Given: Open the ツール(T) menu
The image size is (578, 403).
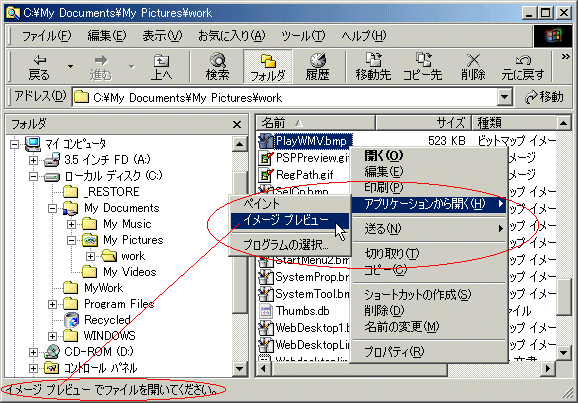Looking at the screenshot, I should click(x=303, y=36).
